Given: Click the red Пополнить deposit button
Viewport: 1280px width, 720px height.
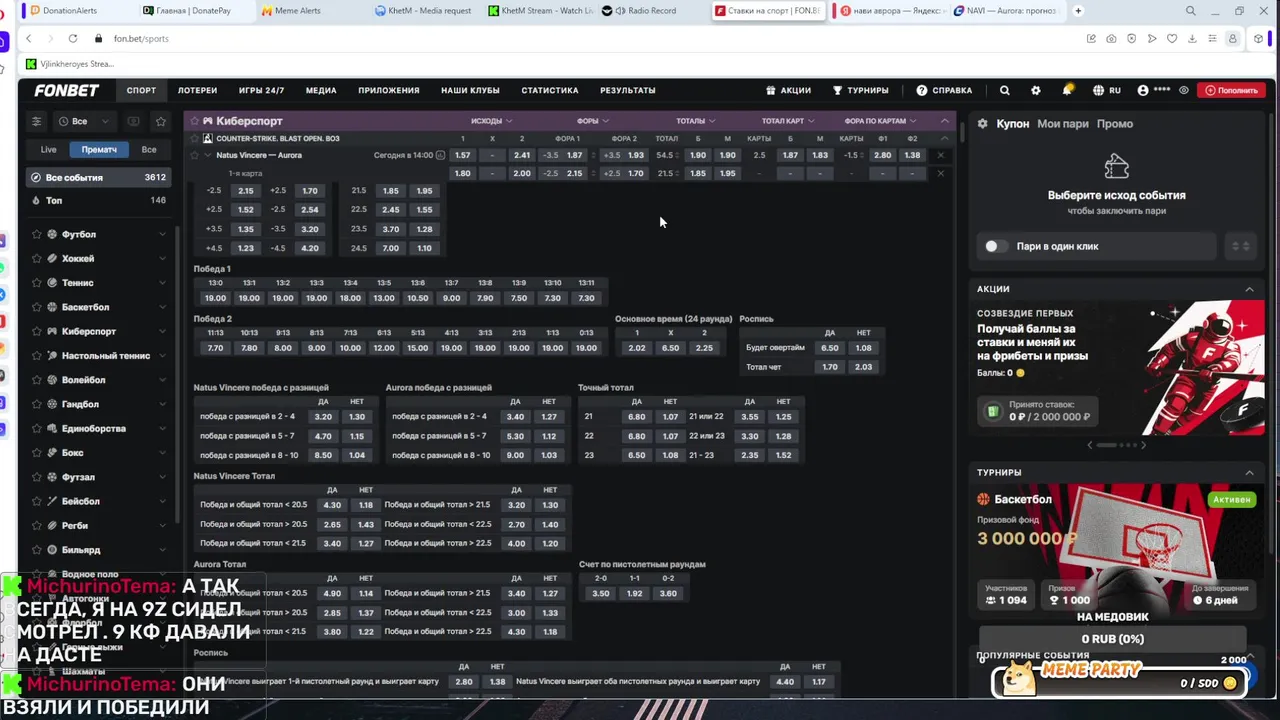Looking at the screenshot, I should click(1231, 90).
